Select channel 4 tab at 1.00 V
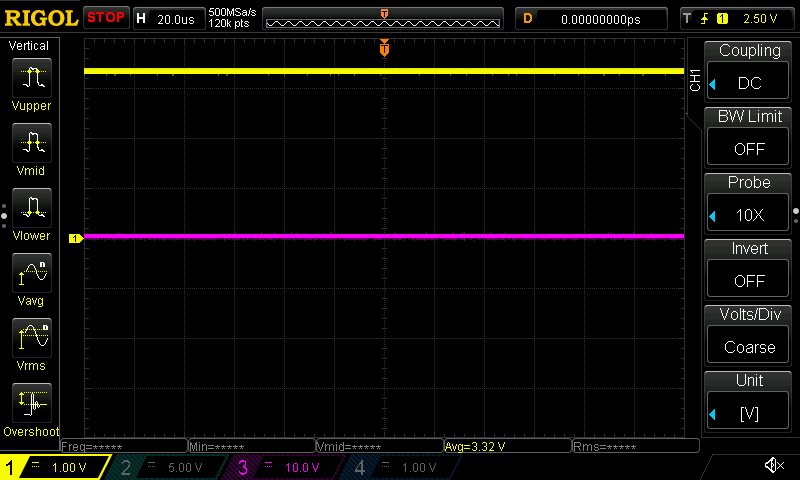This screenshot has height=480, width=800. coord(401,467)
